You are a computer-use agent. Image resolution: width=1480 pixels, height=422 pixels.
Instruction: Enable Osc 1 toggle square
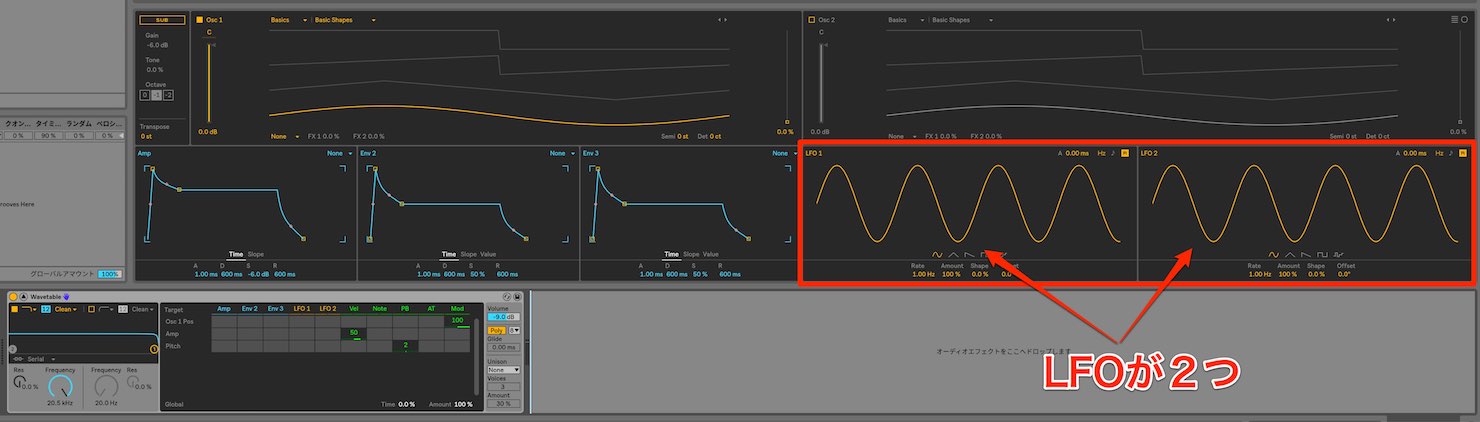[199, 20]
